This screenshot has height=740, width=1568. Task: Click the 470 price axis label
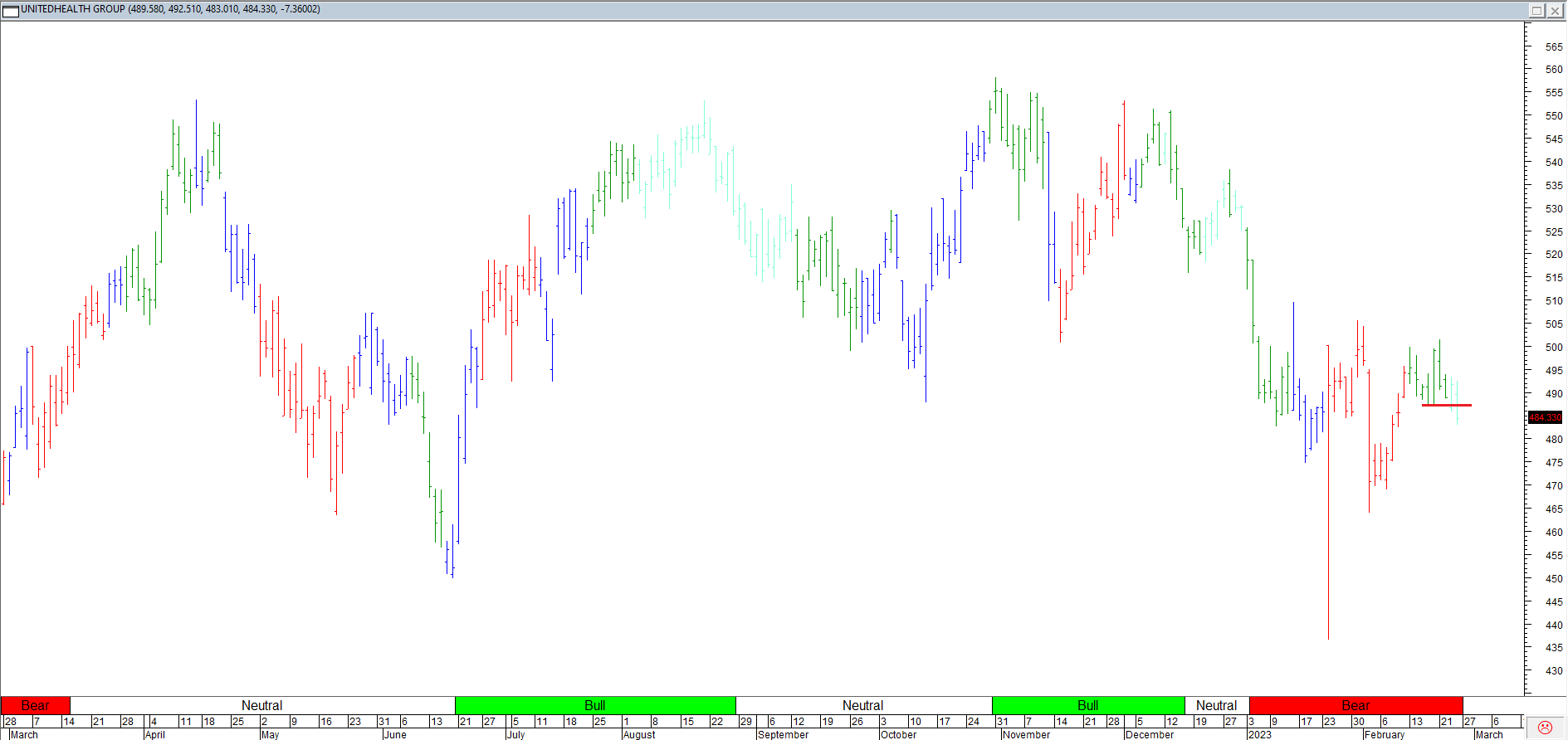pos(1554,486)
